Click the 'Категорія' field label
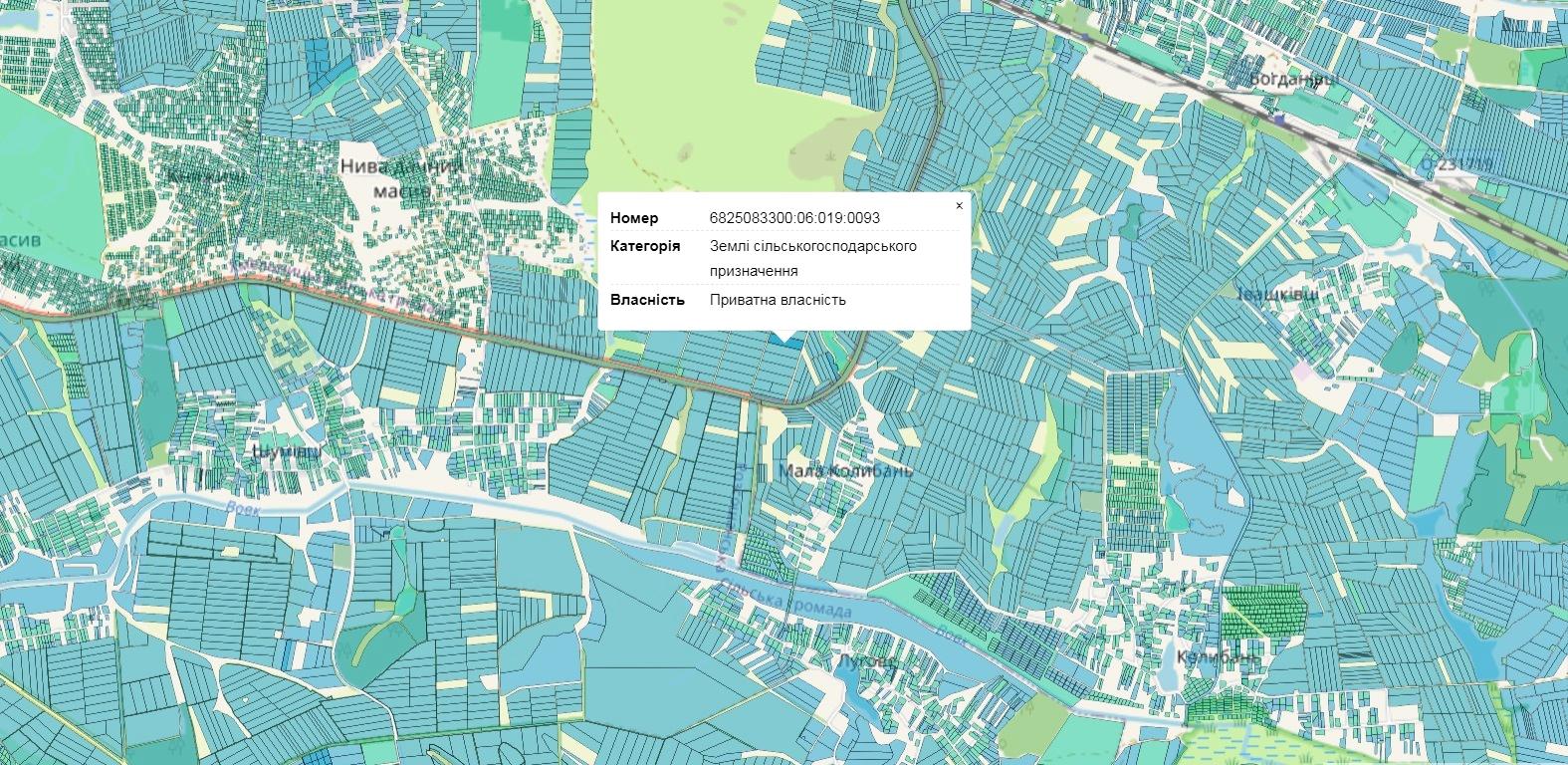 [x=645, y=246]
